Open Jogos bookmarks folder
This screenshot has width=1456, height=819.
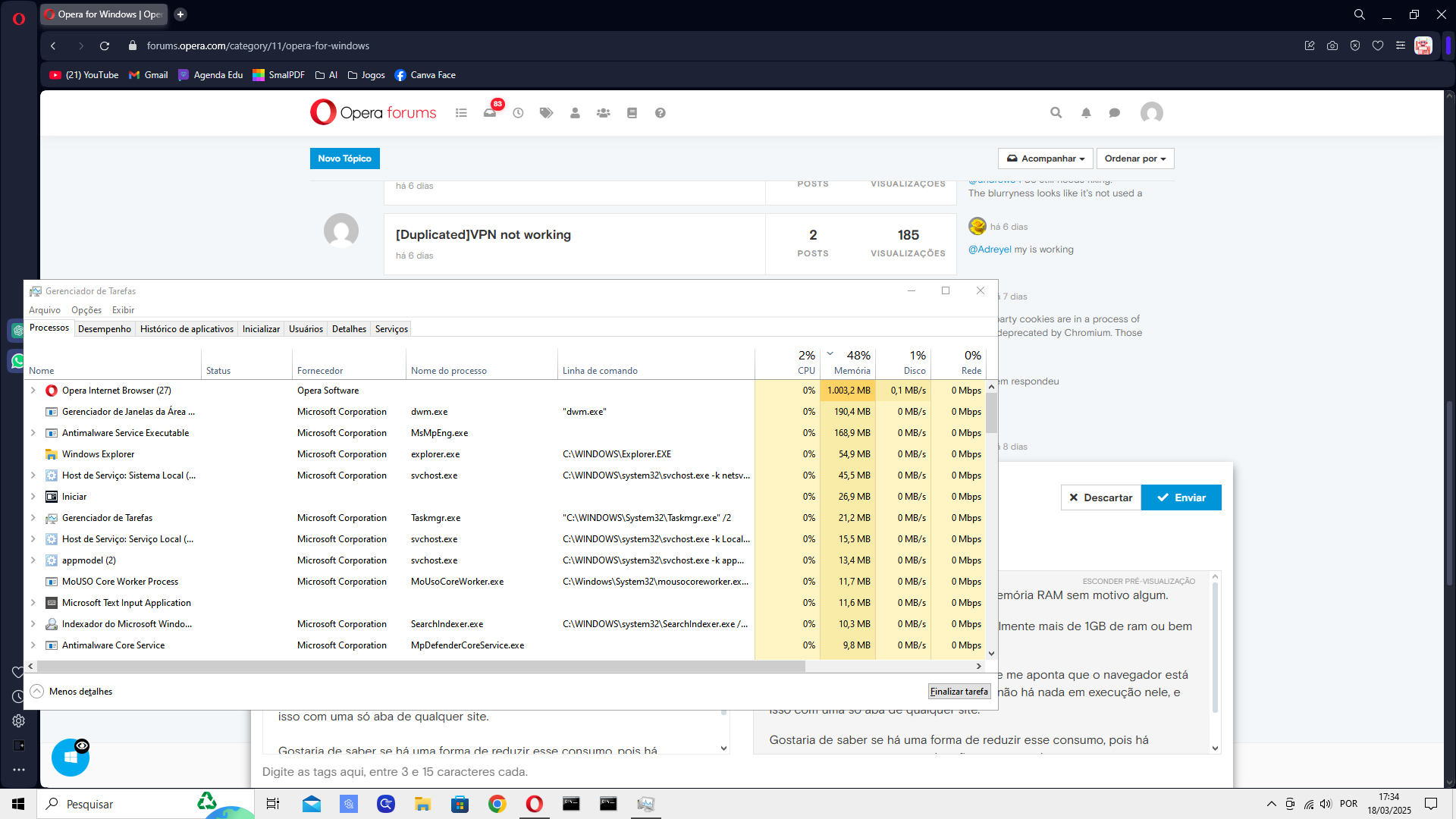point(366,75)
